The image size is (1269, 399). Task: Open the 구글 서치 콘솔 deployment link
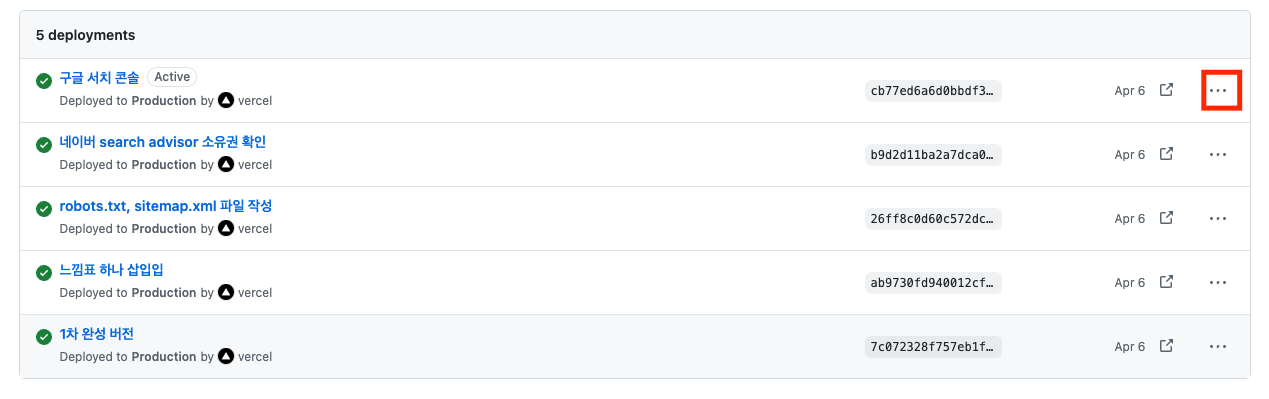(x=99, y=77)
